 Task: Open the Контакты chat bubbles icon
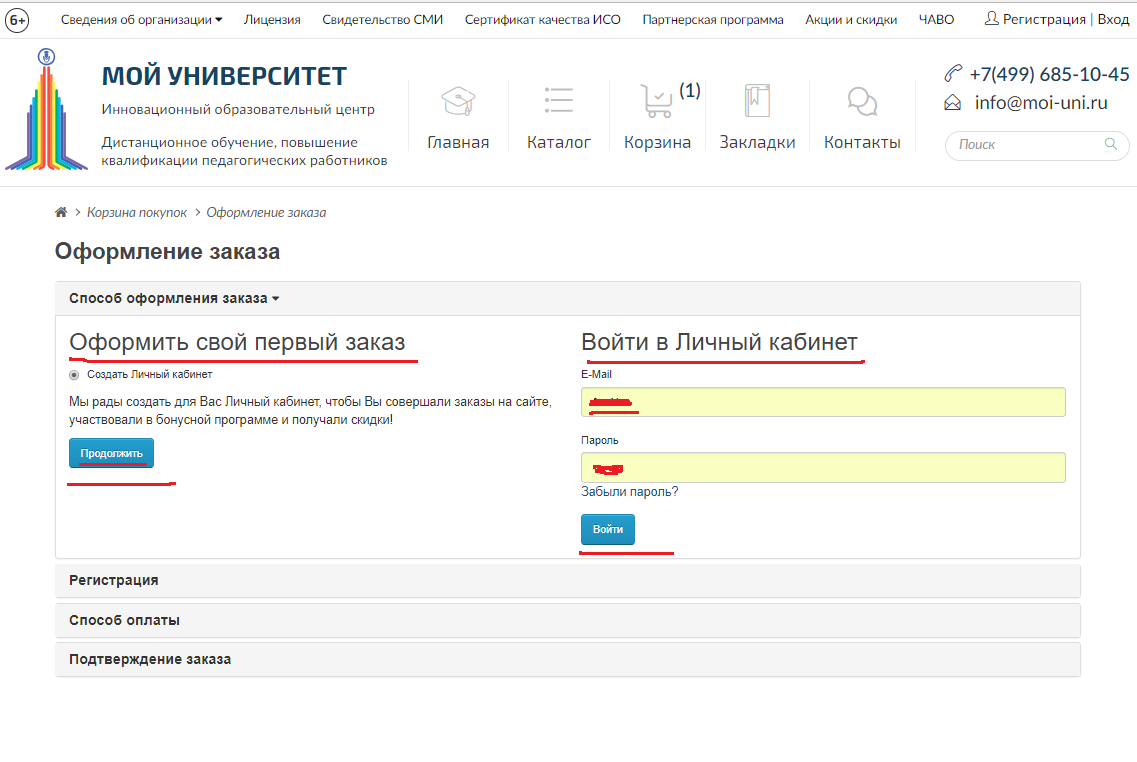[862, 101]
